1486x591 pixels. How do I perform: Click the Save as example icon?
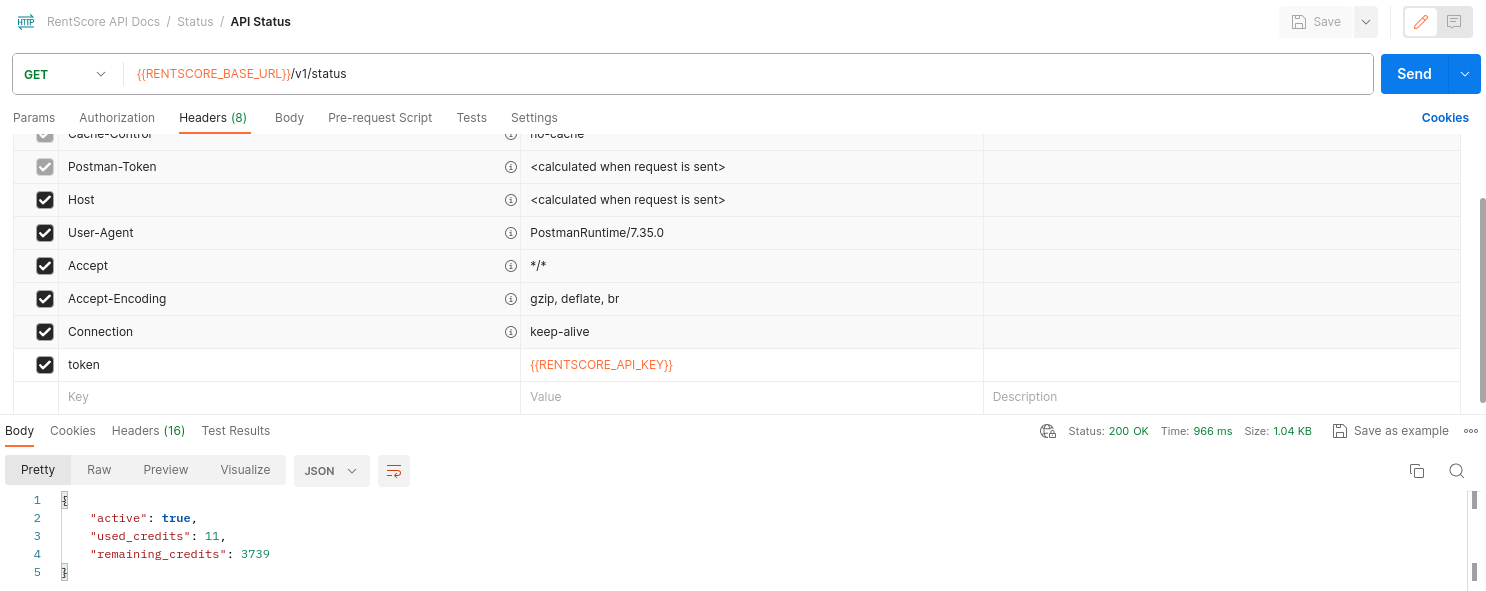pyautogui.click(x=1340, y=431)
